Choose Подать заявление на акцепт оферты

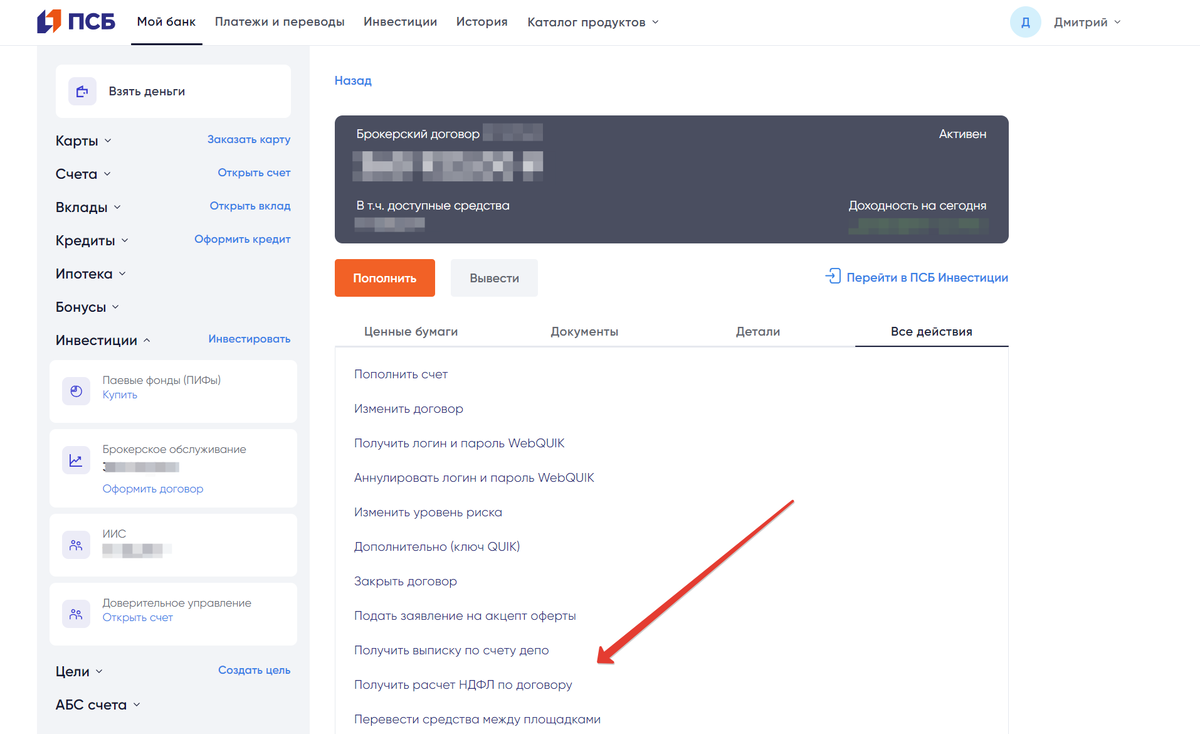pyautogui.click(x=465, y=615)
